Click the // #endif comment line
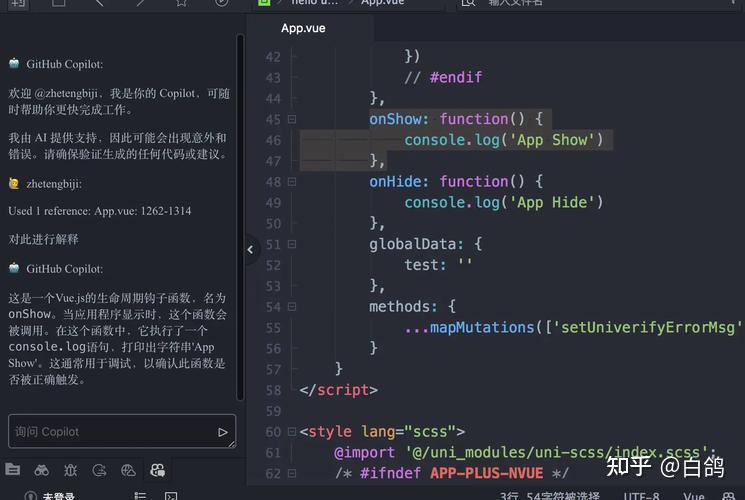745x500 pixels. coord(443,77)
